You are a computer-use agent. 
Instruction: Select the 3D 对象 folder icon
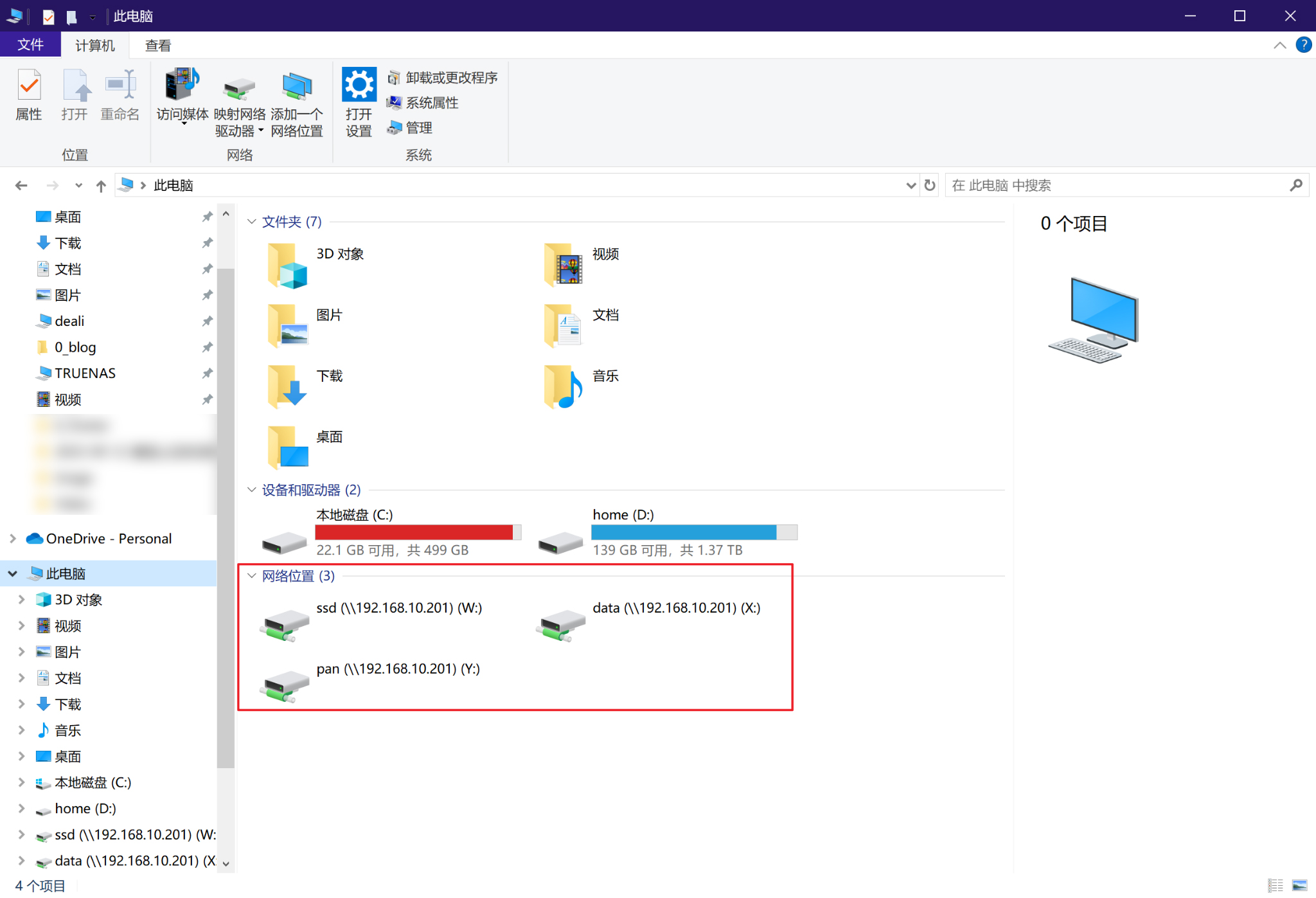coord(287,266)
